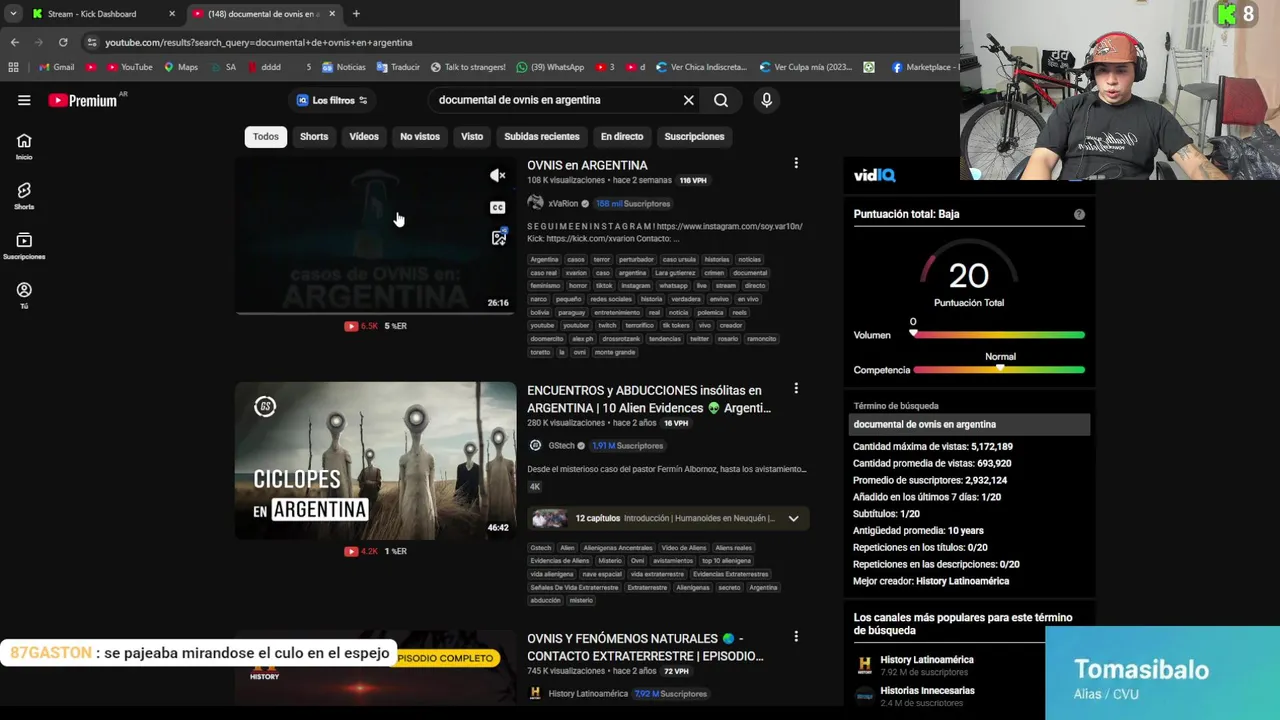
Task: Select the Subidas recientes filter chip
Action: point(542,136)
